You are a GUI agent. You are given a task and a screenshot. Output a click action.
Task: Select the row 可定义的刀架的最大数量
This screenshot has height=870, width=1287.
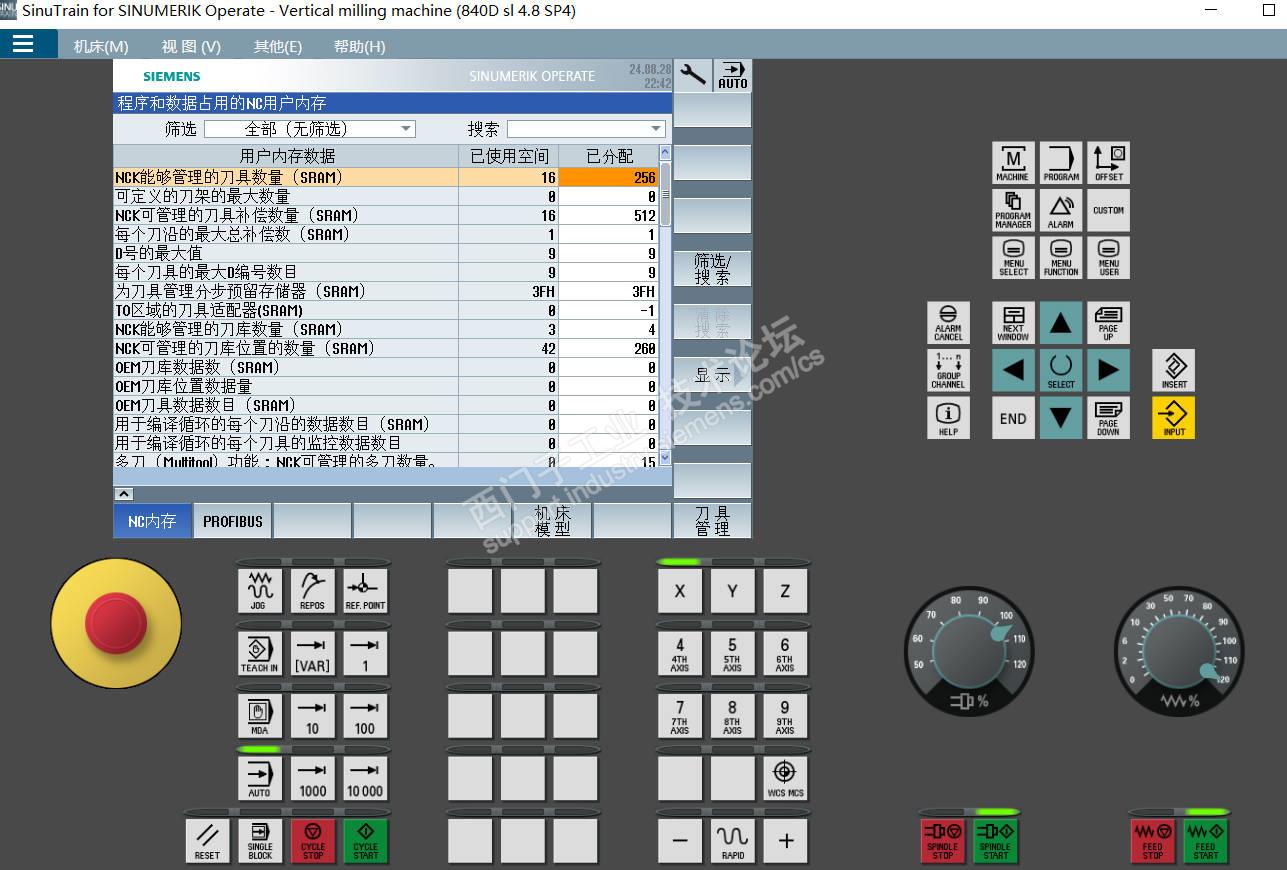coord(386,196)
